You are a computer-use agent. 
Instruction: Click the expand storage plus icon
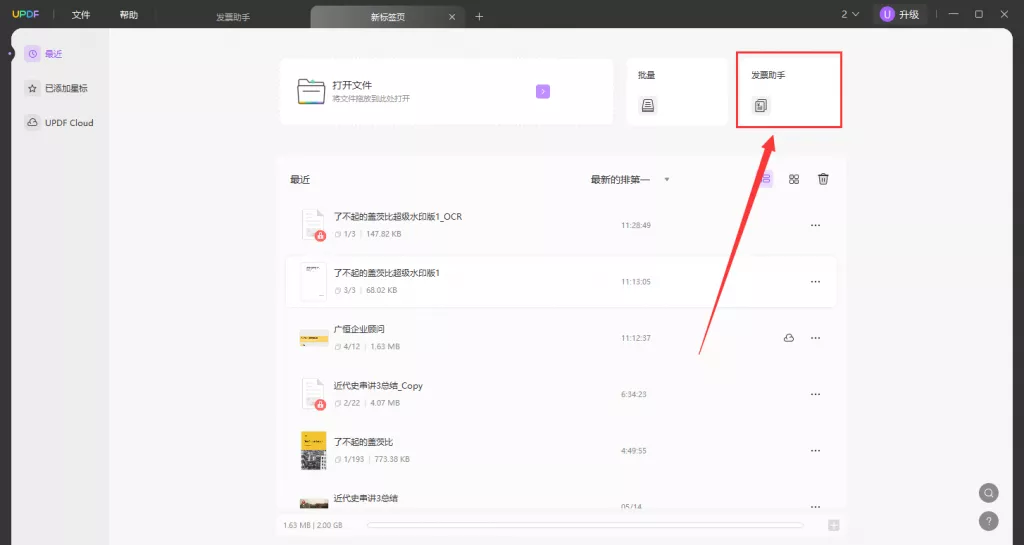tap(833, 525)
